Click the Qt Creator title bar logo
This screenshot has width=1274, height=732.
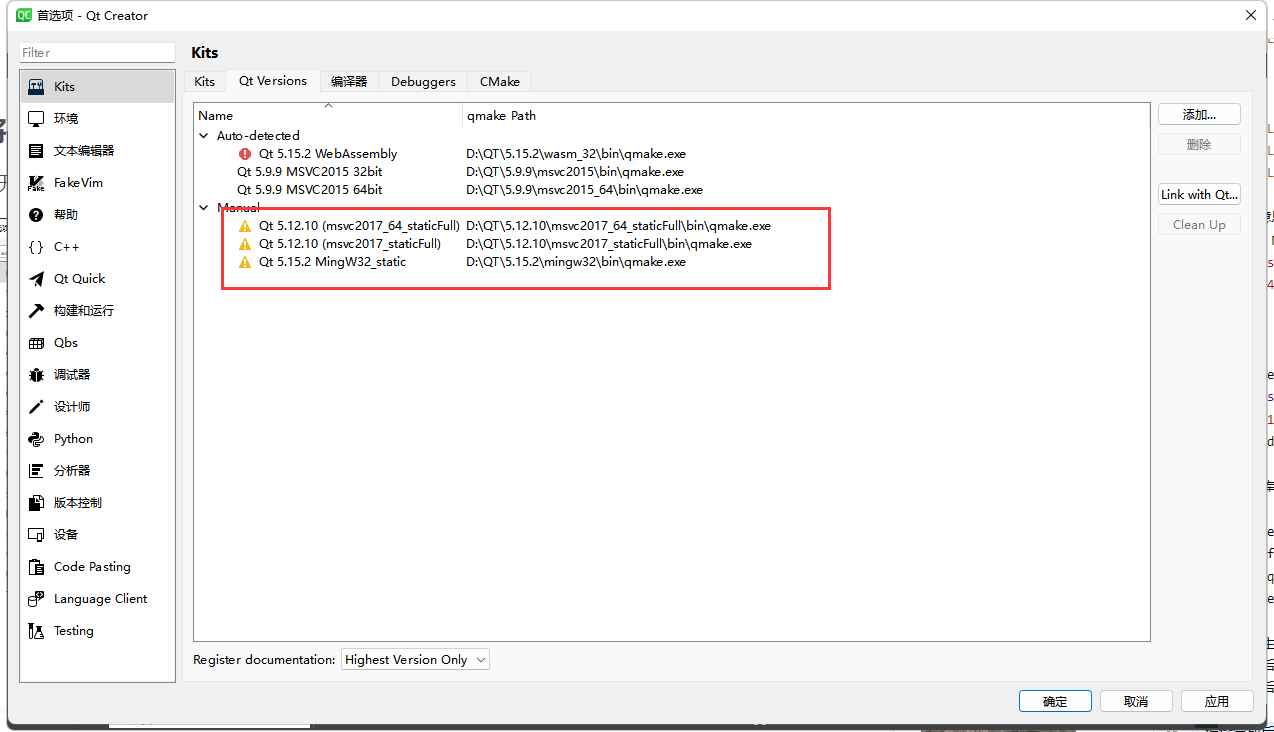(x=24, y=15)
